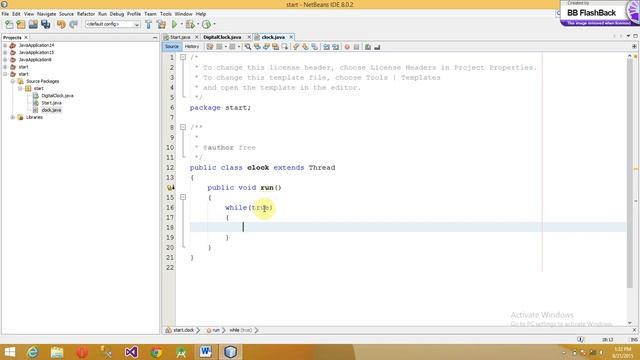The image size is (640, 360).
Task: Expand the JavaApplication14 project node
Action: 5,45
